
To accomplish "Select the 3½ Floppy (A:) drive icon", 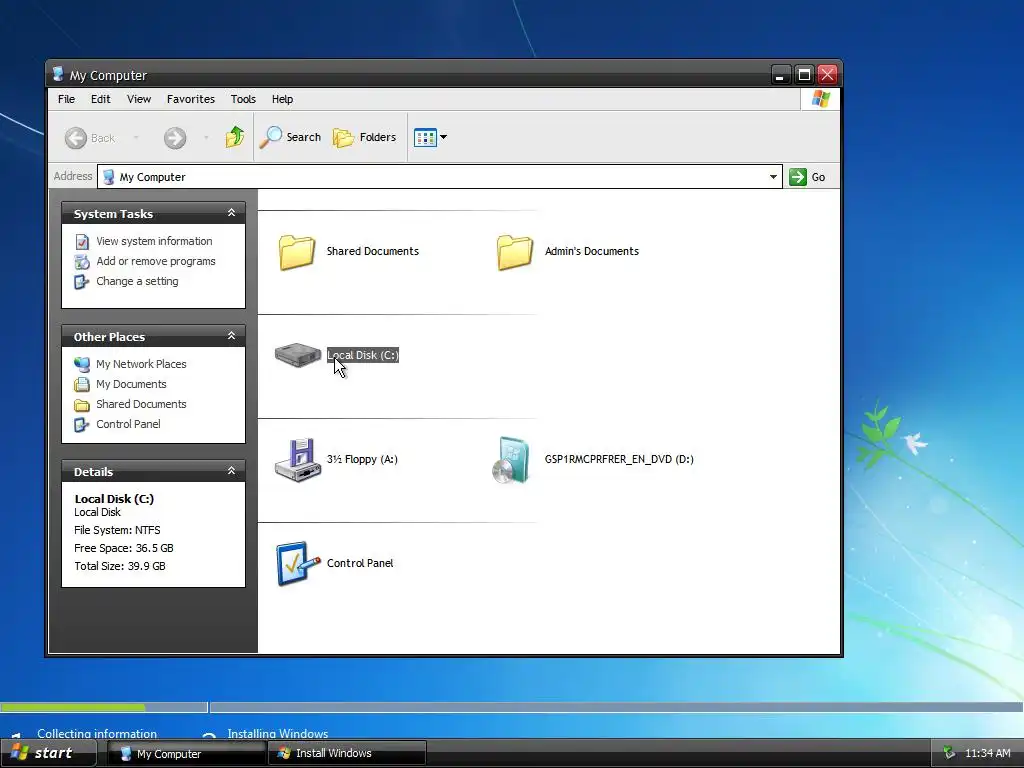I will coord(298,460).
